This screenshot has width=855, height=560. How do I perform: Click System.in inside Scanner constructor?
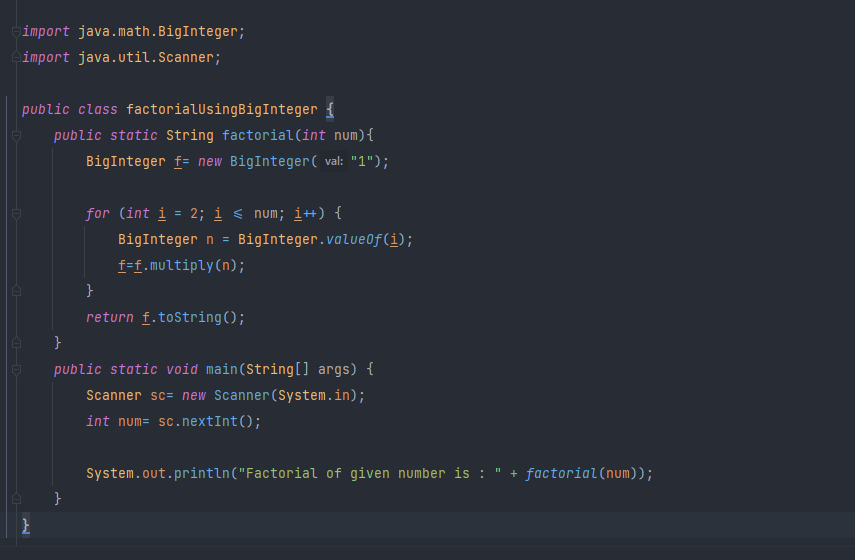[314, 395]
